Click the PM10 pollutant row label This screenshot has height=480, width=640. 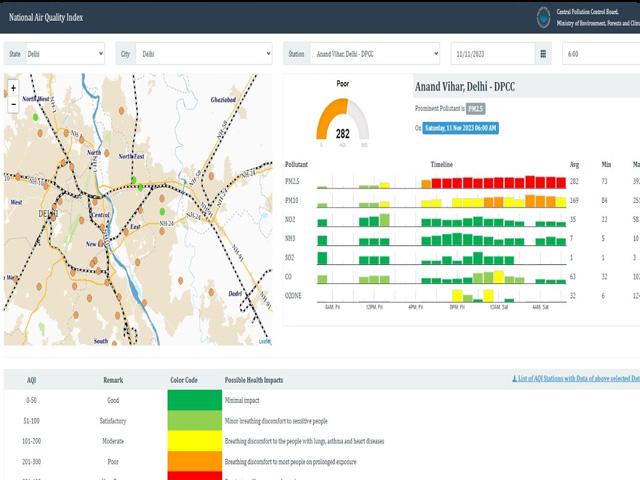point(292,200)
